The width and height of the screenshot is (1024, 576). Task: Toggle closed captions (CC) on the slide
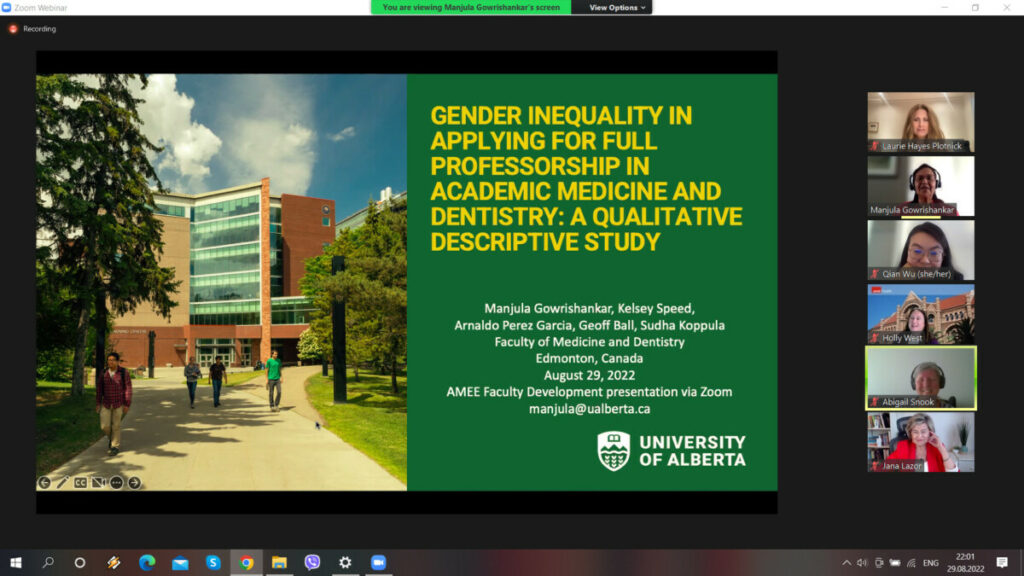(80, 482)
